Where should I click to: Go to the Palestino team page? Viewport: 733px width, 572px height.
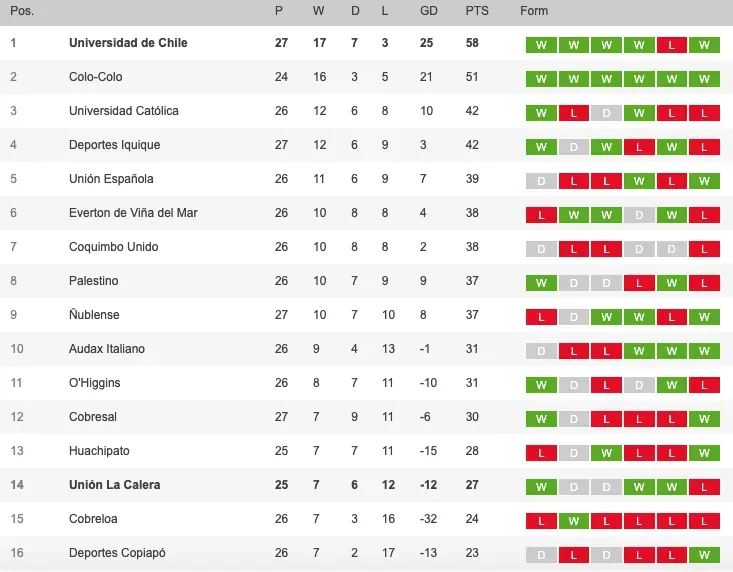click(94, 281)
